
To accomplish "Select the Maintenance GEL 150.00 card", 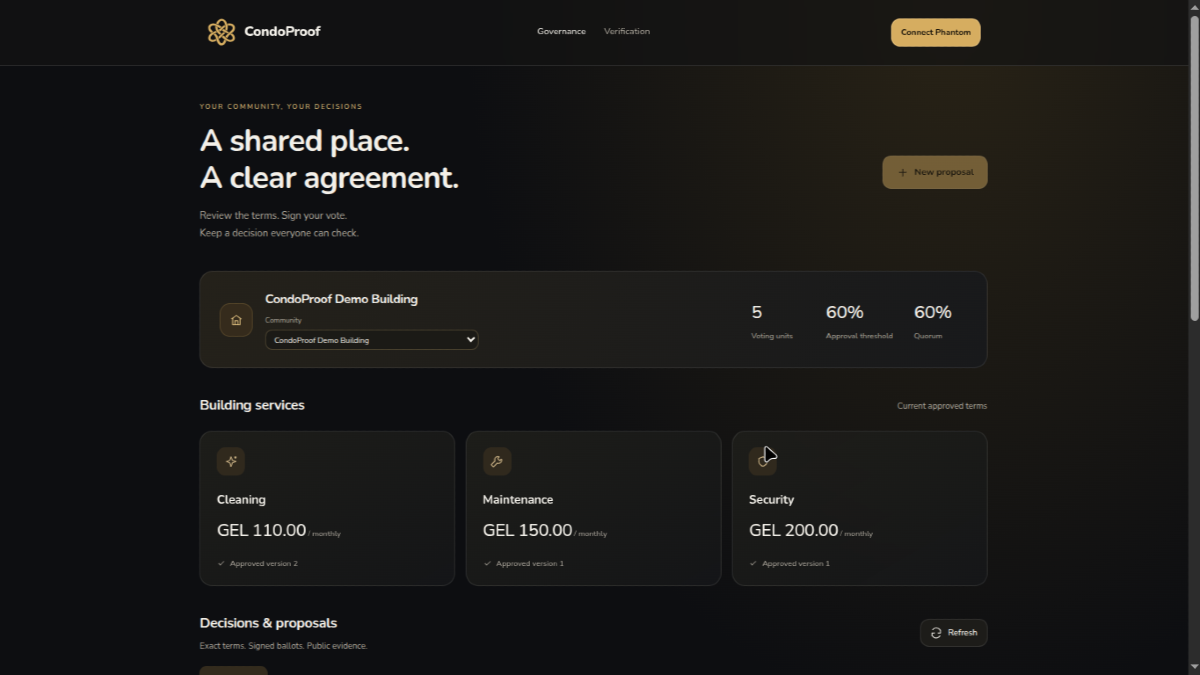I will 593,508.
